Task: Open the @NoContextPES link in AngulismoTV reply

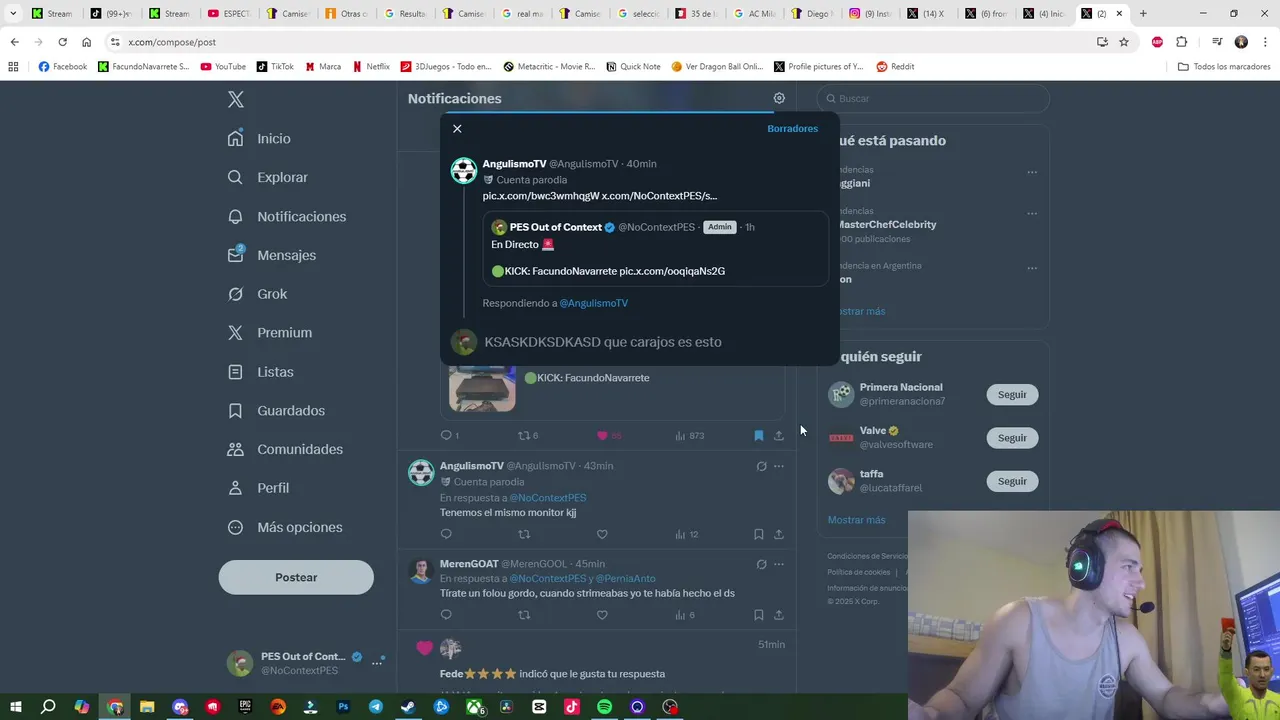Action: [548, 498]
